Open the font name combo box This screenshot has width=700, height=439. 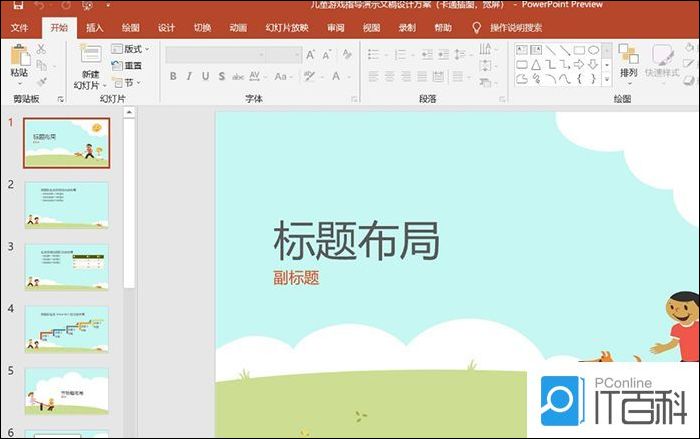point(232,54)
